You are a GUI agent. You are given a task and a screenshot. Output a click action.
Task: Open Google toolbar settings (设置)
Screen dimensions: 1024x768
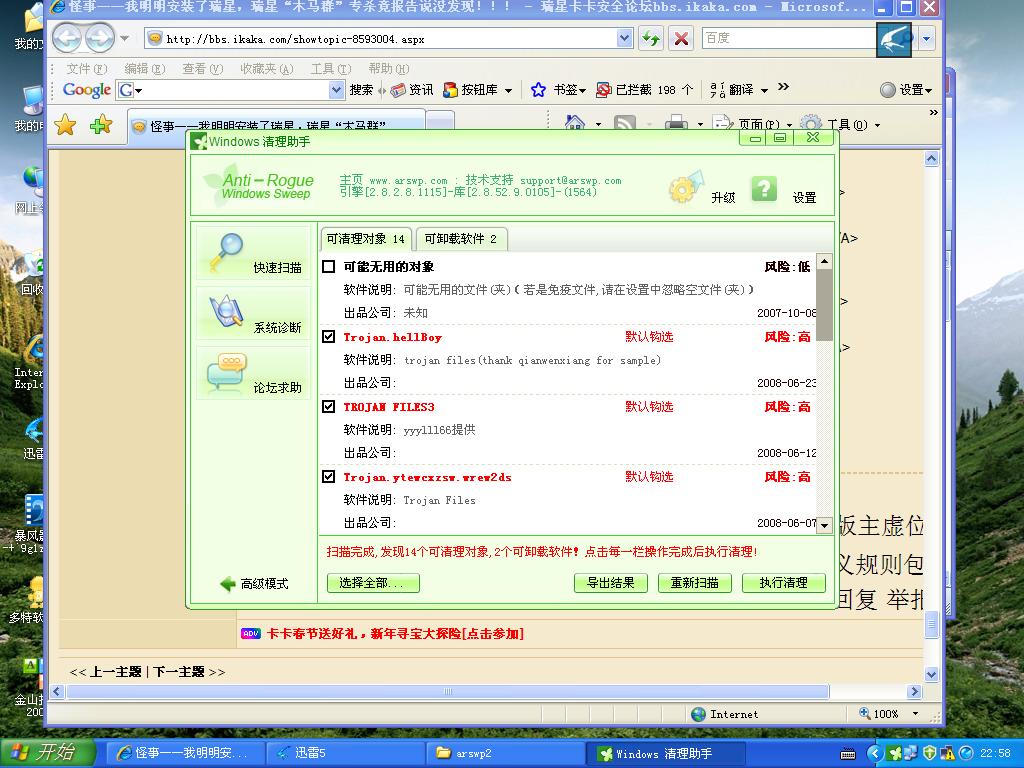[906, 89]
